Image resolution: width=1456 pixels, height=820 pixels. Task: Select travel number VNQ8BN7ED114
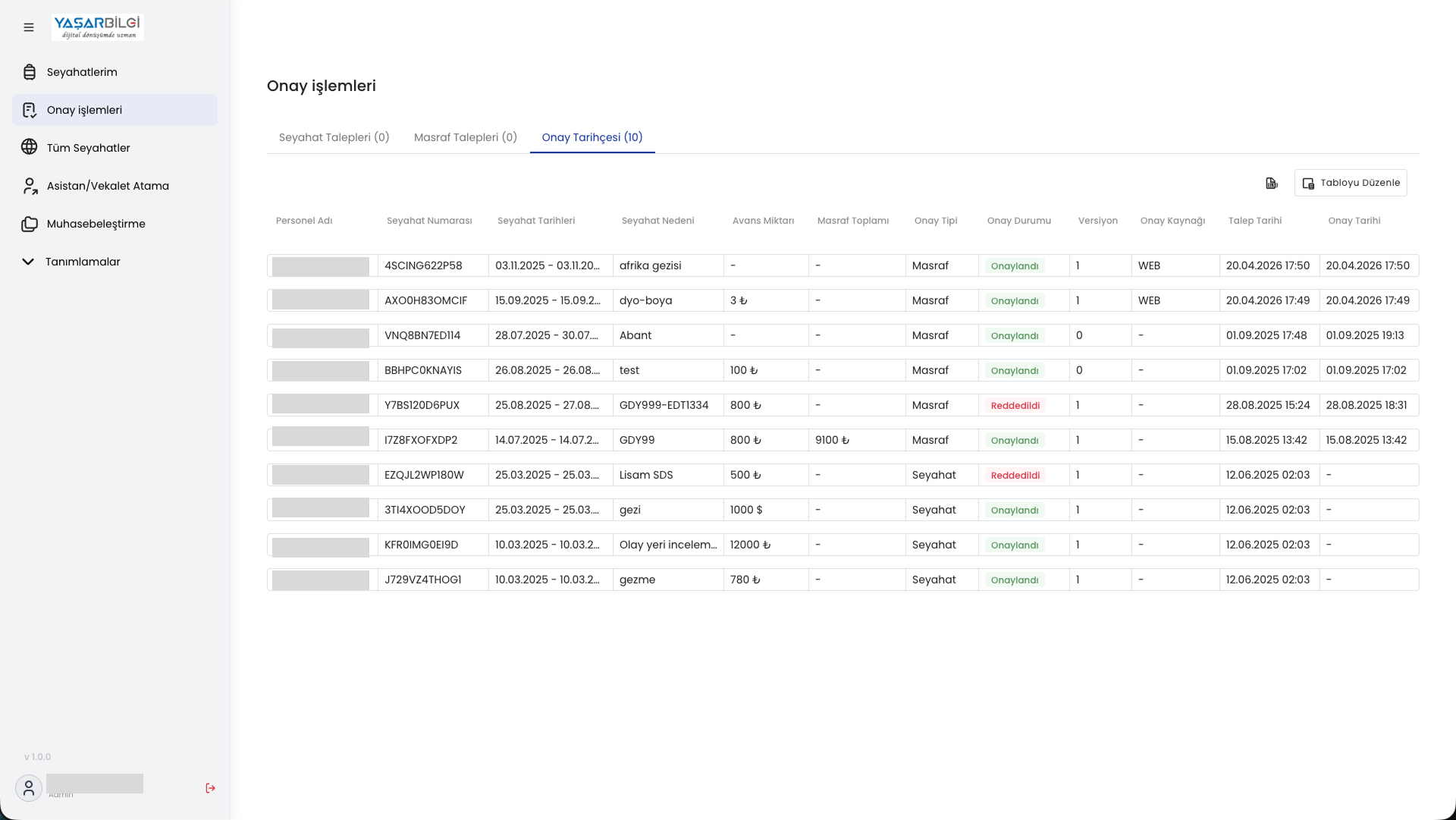(x=422, y=335)
